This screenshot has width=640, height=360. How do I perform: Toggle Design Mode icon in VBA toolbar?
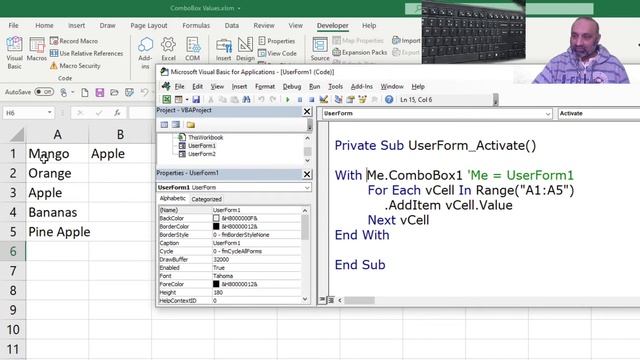(324, 99)
